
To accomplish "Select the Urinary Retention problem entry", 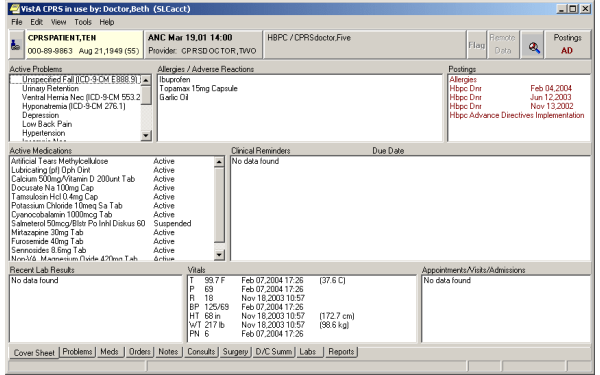I will coord(50,88).
